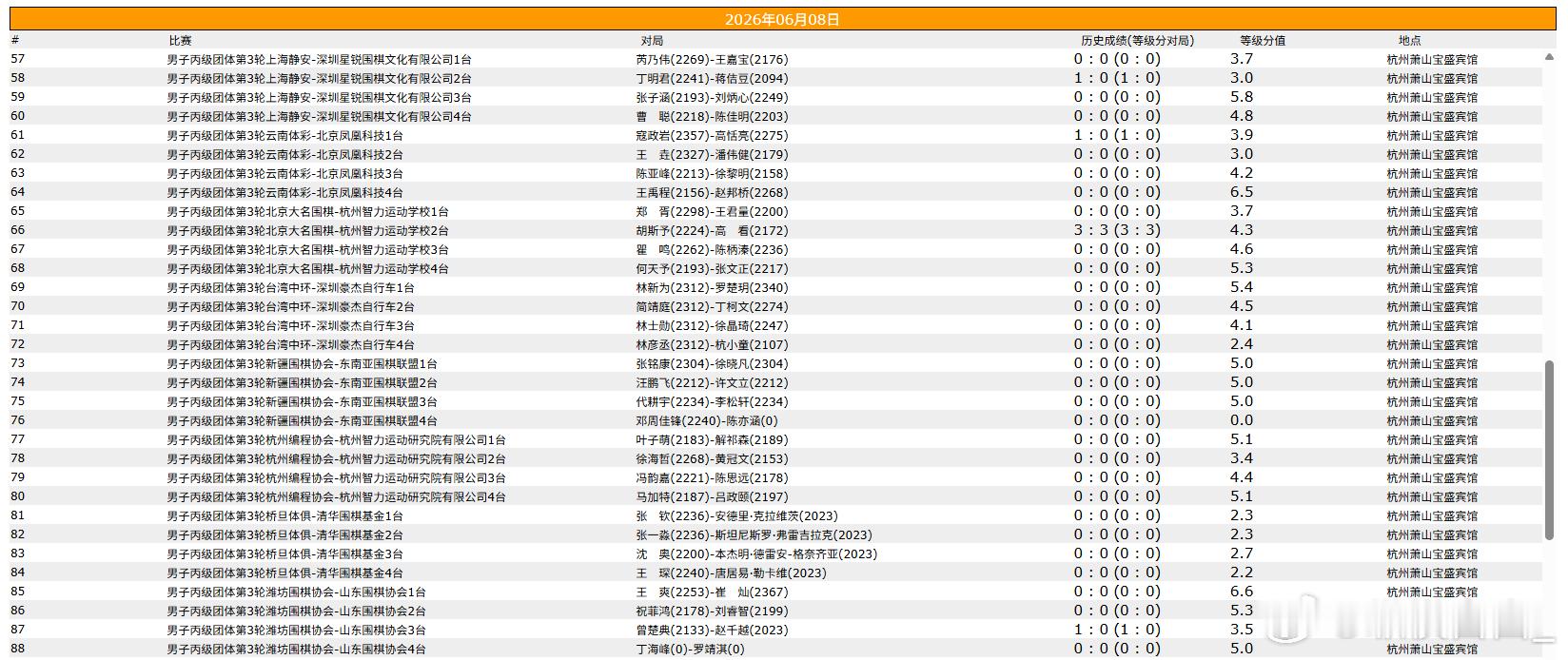Click pairing 张钦(2236)-安德里·克拉维茨(2023)
The image size is (1568, 660).
pyautogui.click(x=737, y=515)
